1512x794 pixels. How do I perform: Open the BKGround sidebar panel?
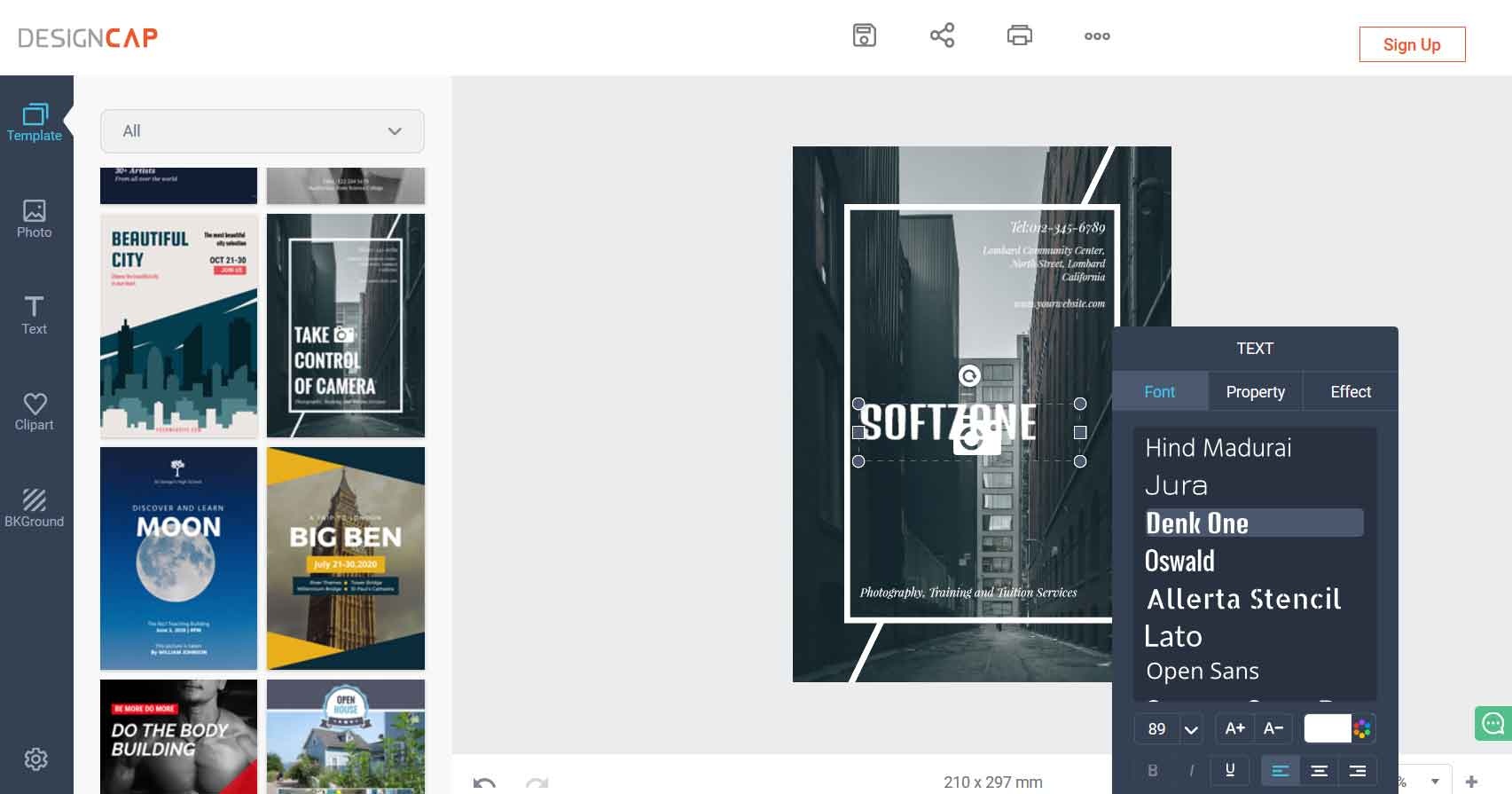35,508
